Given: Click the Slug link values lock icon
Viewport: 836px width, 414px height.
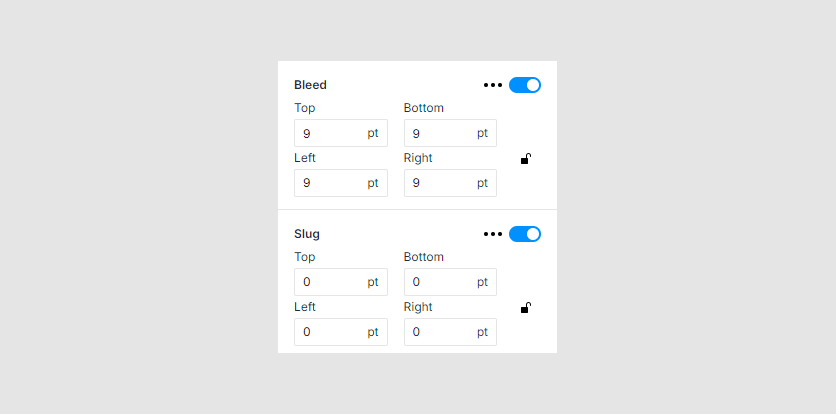Looking at the screenshot, I should click(526, 308).
